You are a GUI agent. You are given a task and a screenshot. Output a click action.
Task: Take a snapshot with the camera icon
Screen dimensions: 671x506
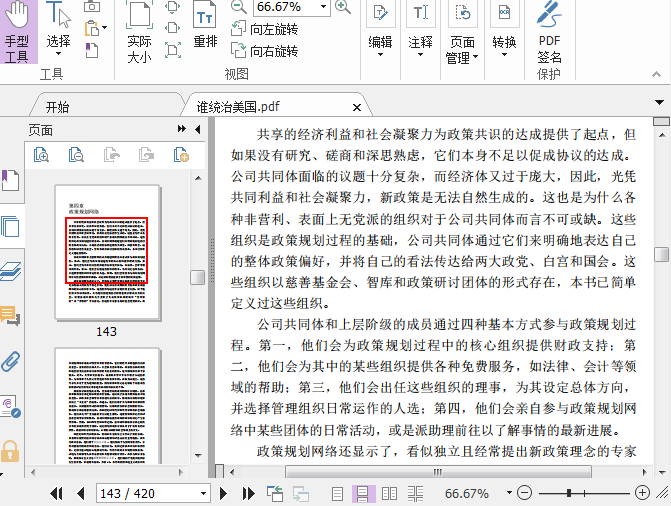[x=92, y=6]
